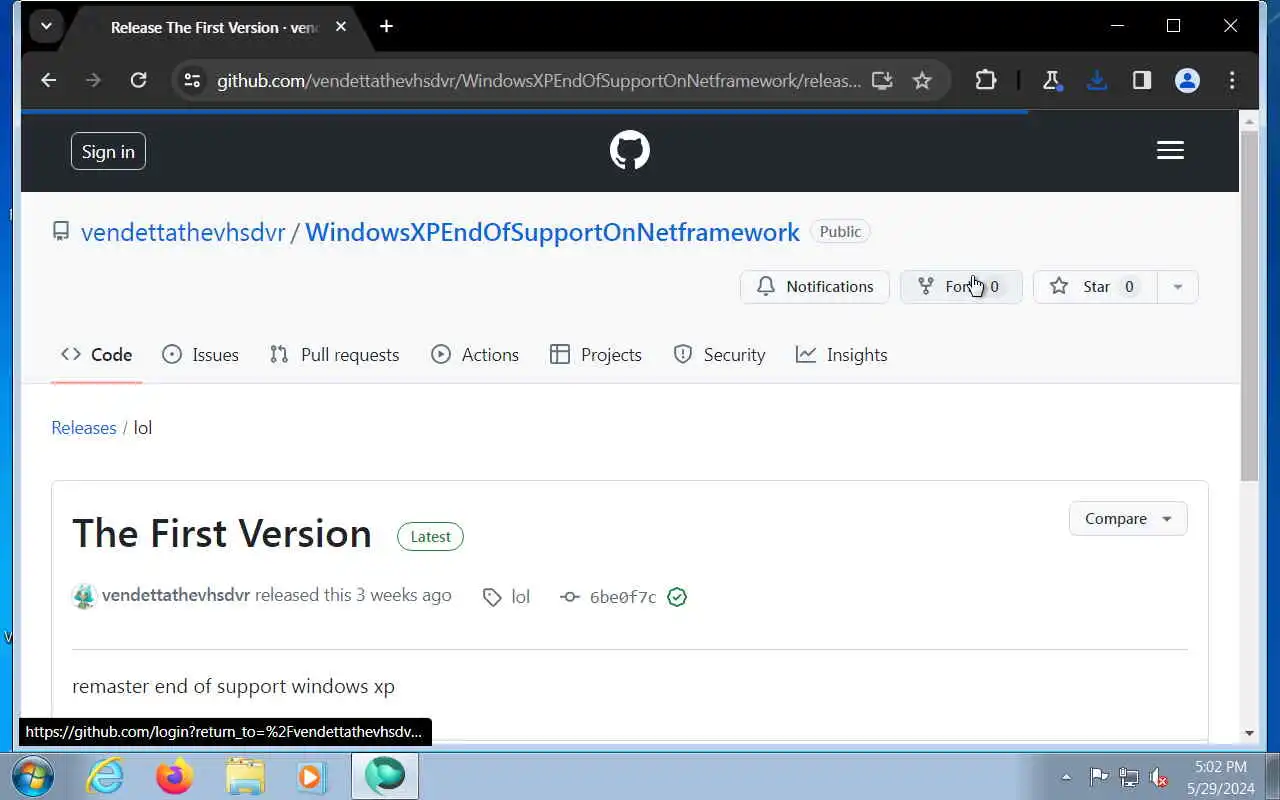Click the install app icon in address bar
Screen dimensions: 1280x800
click(882, 80)
